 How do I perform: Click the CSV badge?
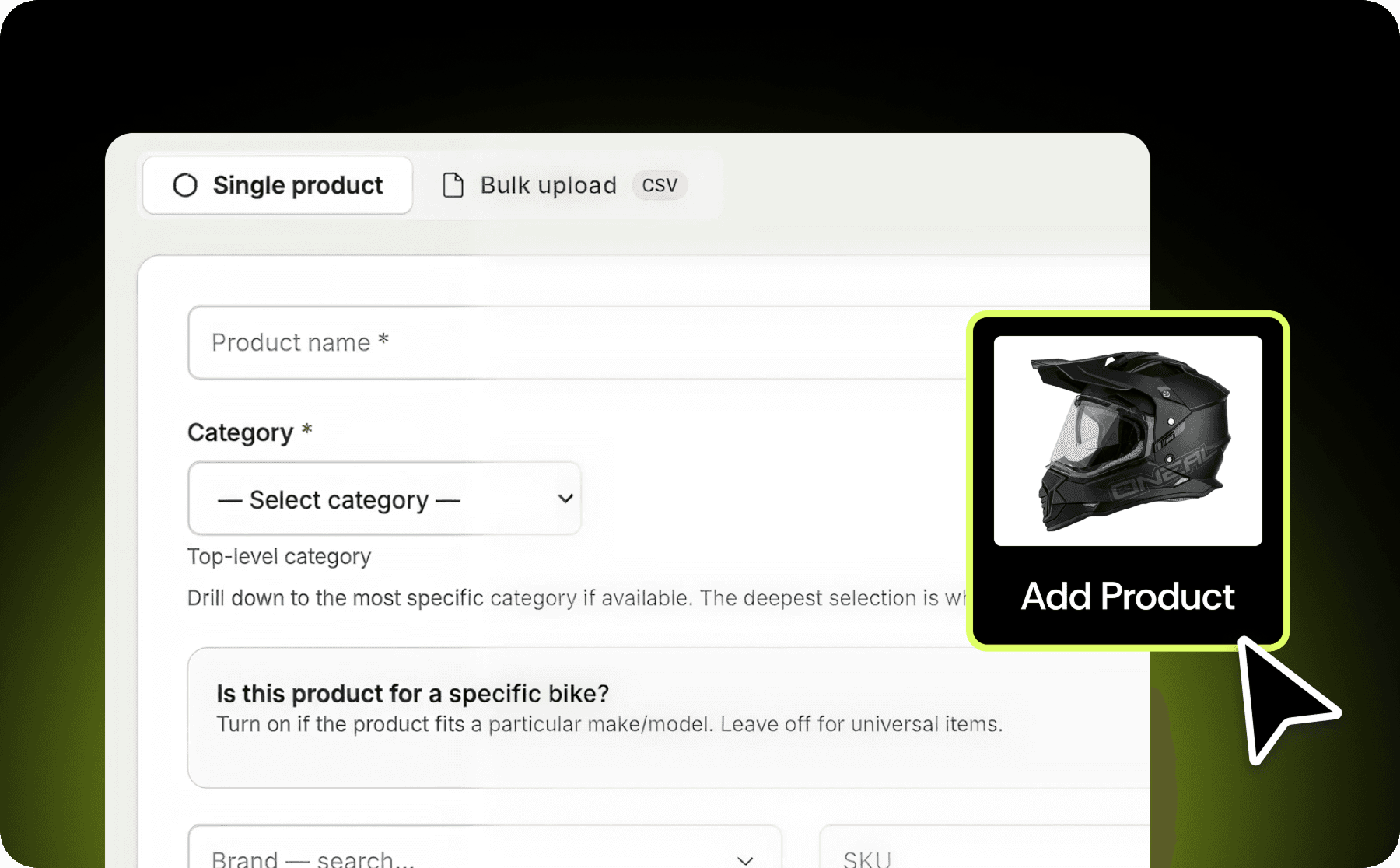click(x=660, y=185)
